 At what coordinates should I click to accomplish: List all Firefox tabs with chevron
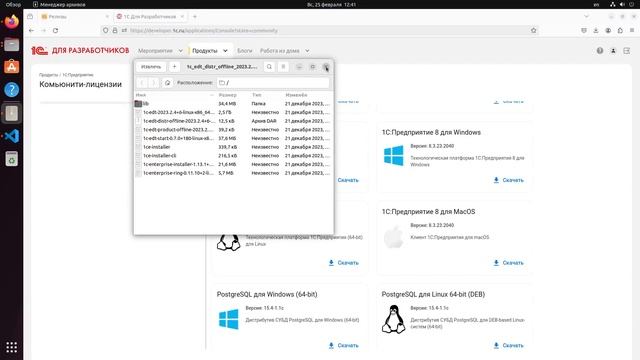[x=587, y=17]
